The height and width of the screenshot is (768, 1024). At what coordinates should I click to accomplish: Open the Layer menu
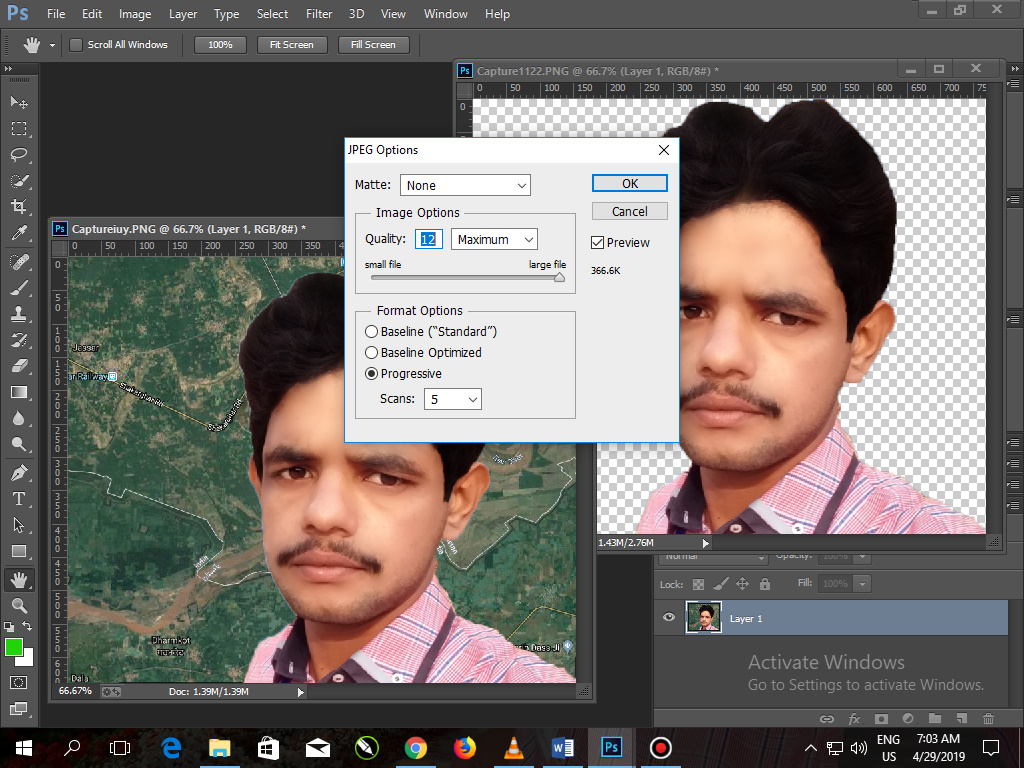[x=183, y=14]
